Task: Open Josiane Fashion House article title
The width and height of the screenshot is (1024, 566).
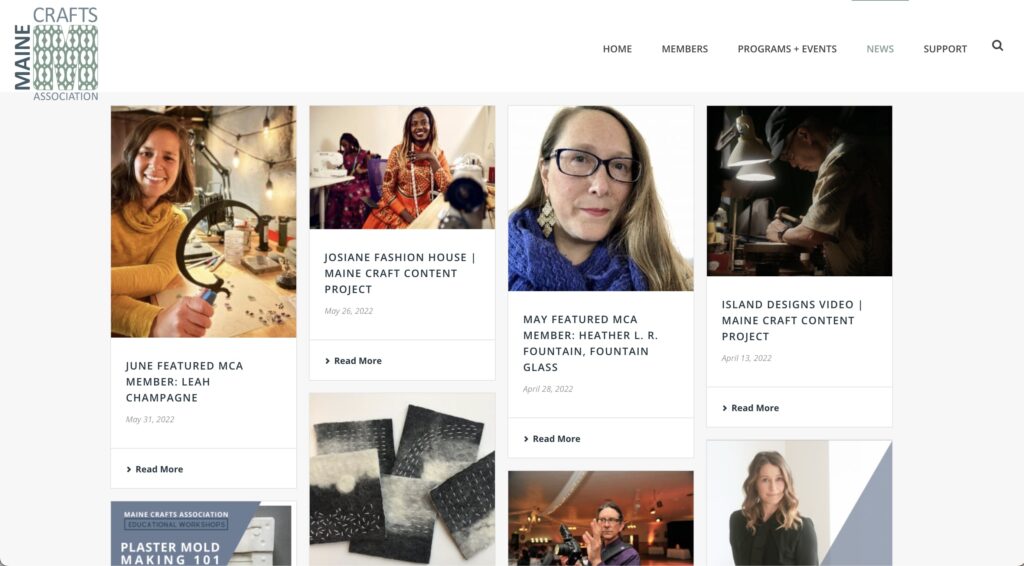Action: point(400,273)
